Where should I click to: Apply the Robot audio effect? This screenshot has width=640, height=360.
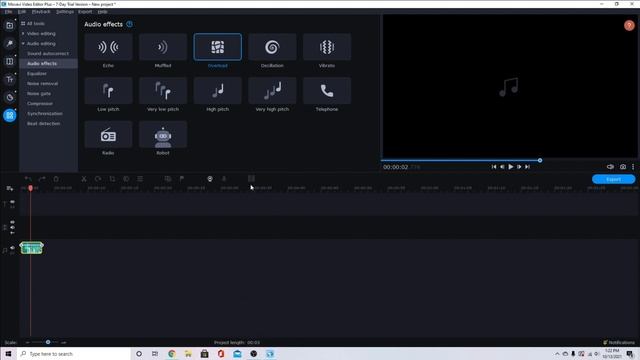[163, 134]
